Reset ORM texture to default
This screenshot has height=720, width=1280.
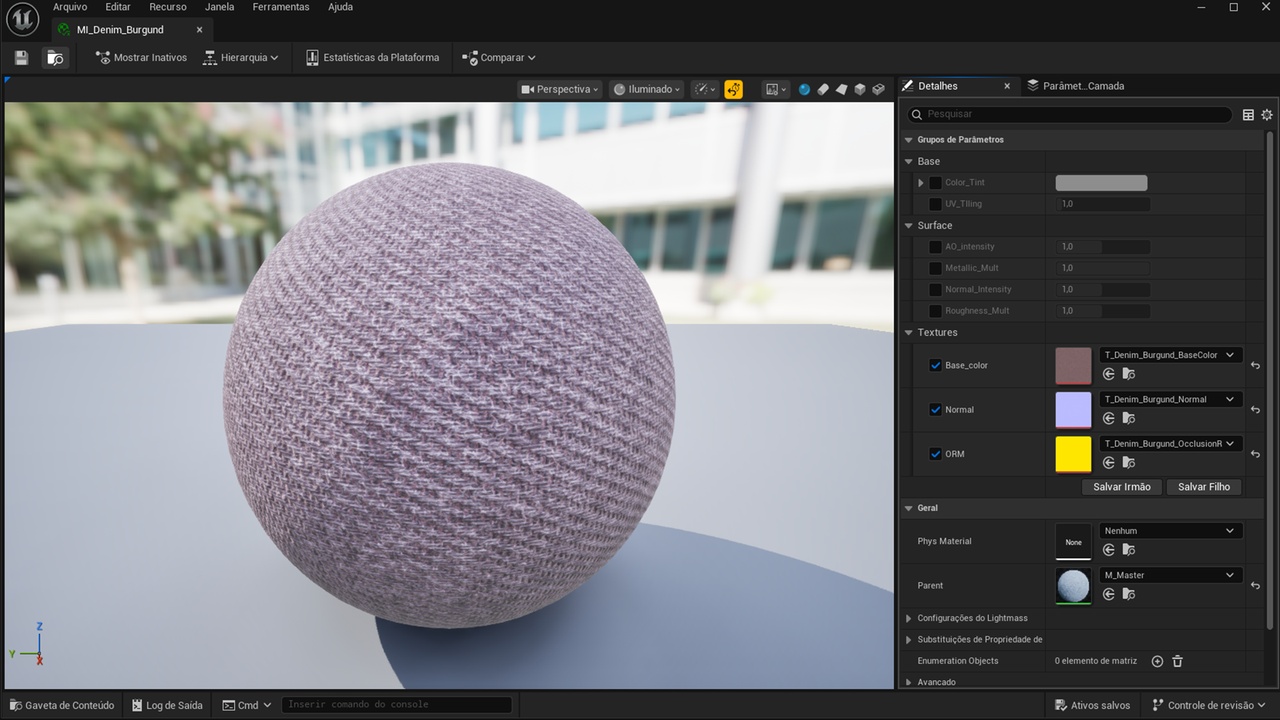pos(1255,454)
